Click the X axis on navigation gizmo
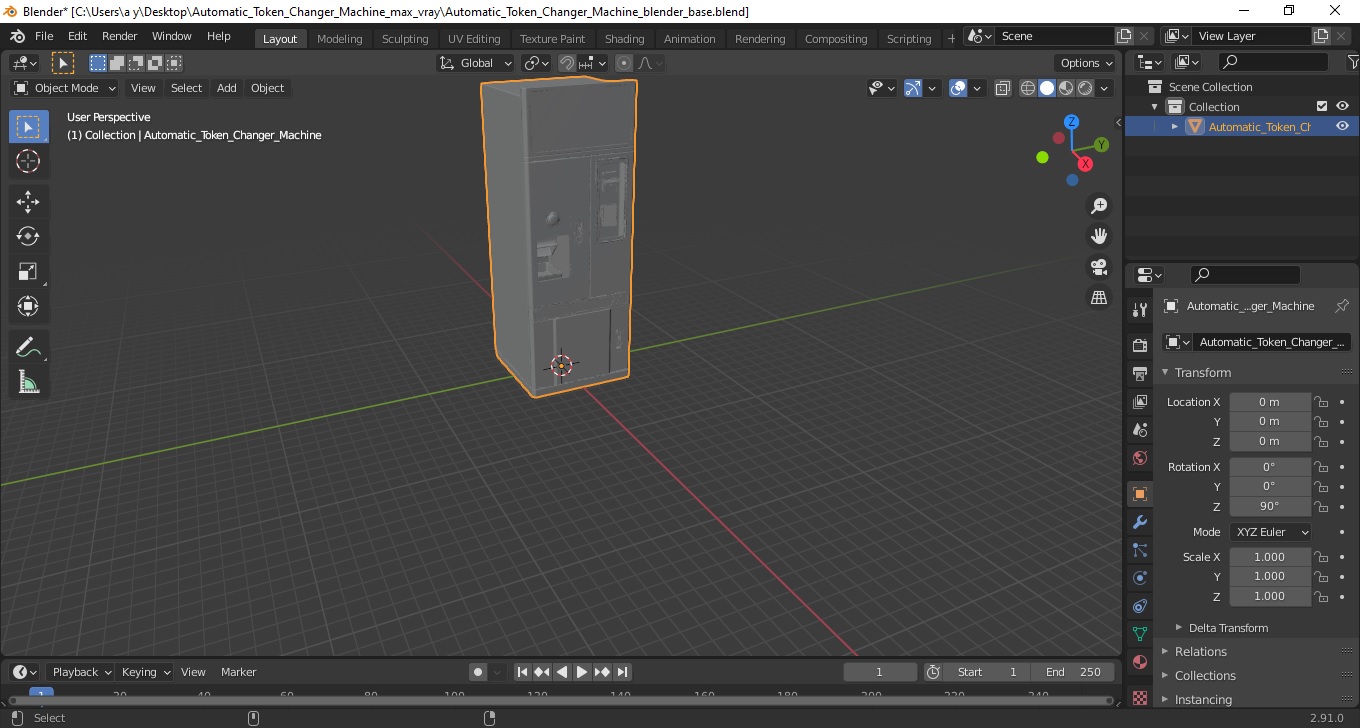This screenshot has width=1360, height=728. 1085,164
